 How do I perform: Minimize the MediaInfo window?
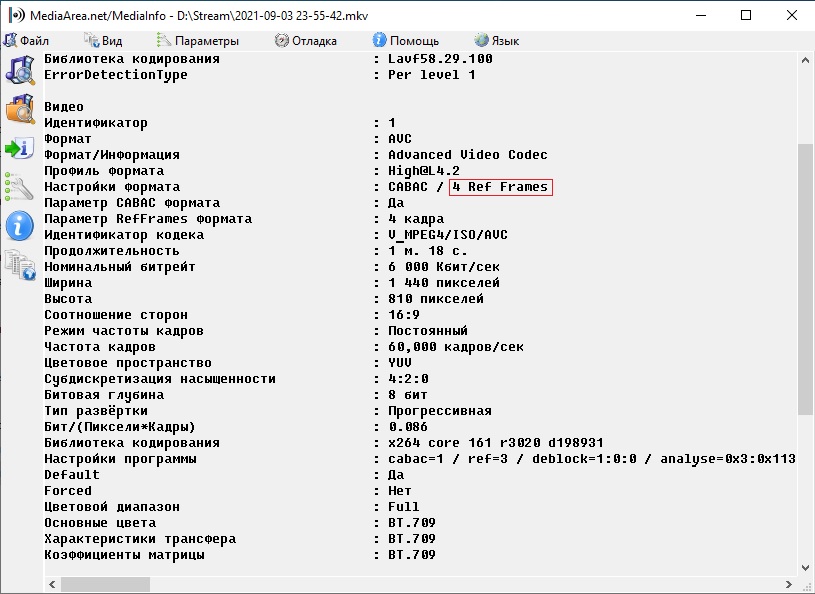tap(701, 15)
